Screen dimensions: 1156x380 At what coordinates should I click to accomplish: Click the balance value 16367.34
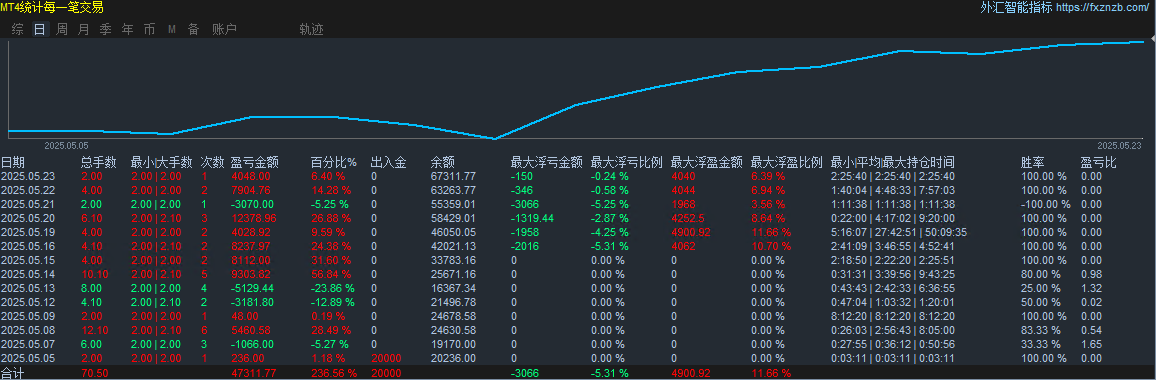[x=453, y=288]
